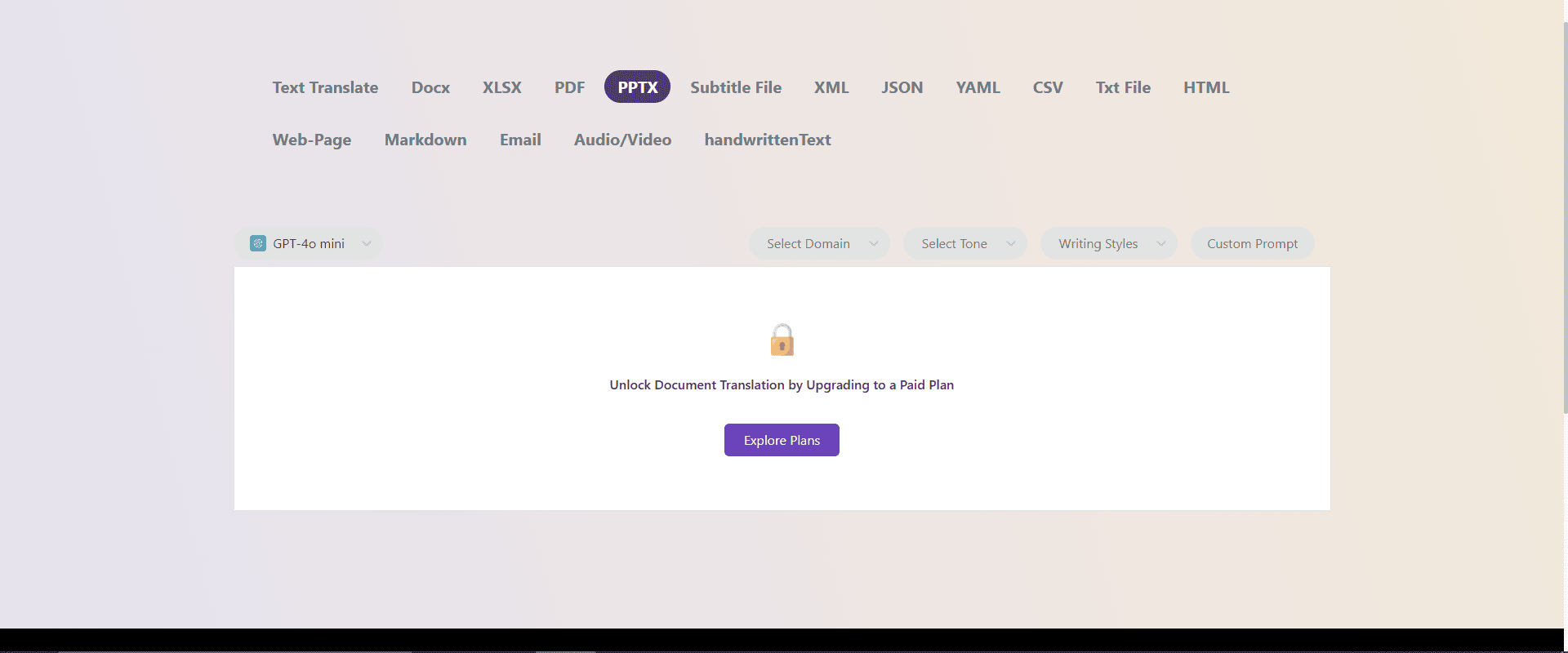This screenshot has height=653, width=1568.
Task: Expand the Select Domain dropdown
Action: [x=819, y=243]
